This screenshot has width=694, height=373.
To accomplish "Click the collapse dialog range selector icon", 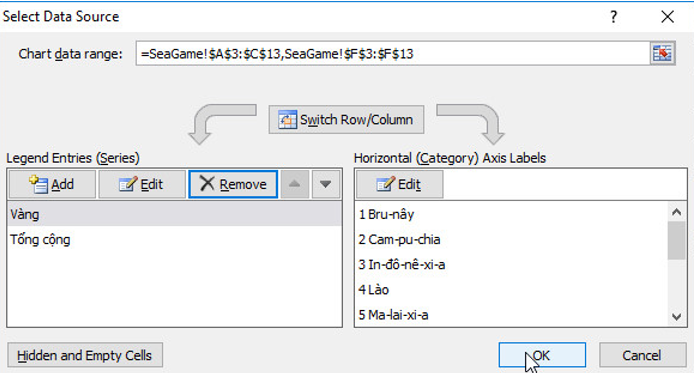I will pyautogui.click(x=662, y=54).
